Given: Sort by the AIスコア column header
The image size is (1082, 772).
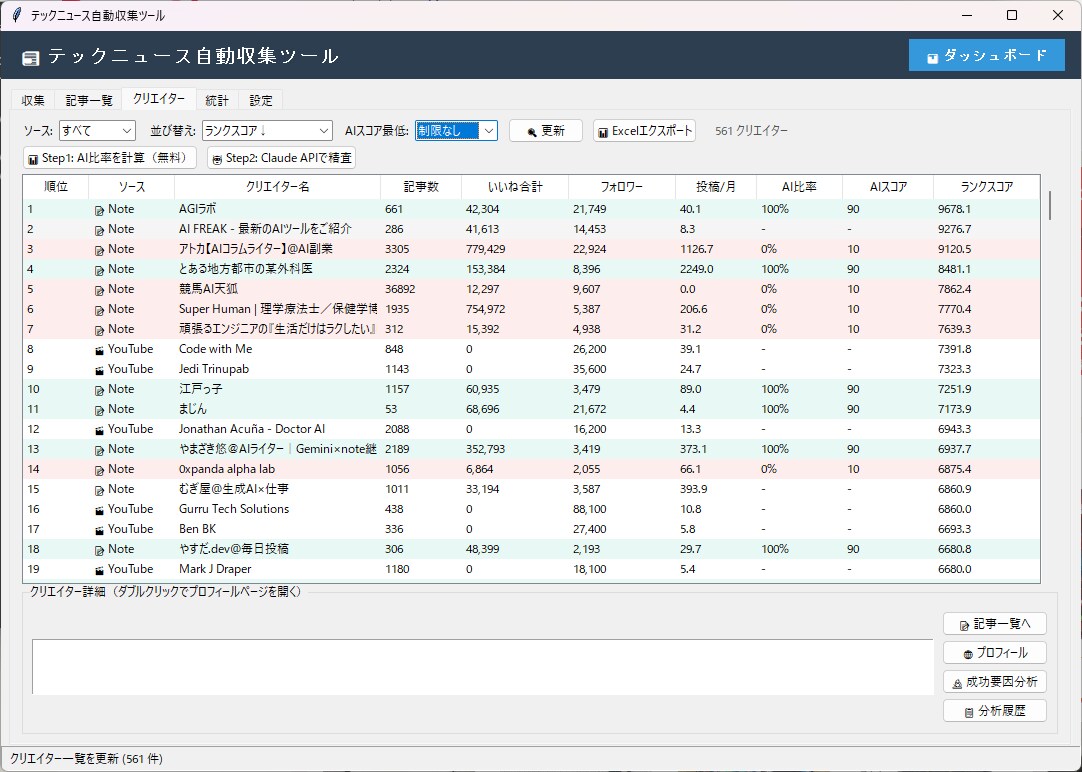Looking at the screenshot, I should click(x=888, y=187).
